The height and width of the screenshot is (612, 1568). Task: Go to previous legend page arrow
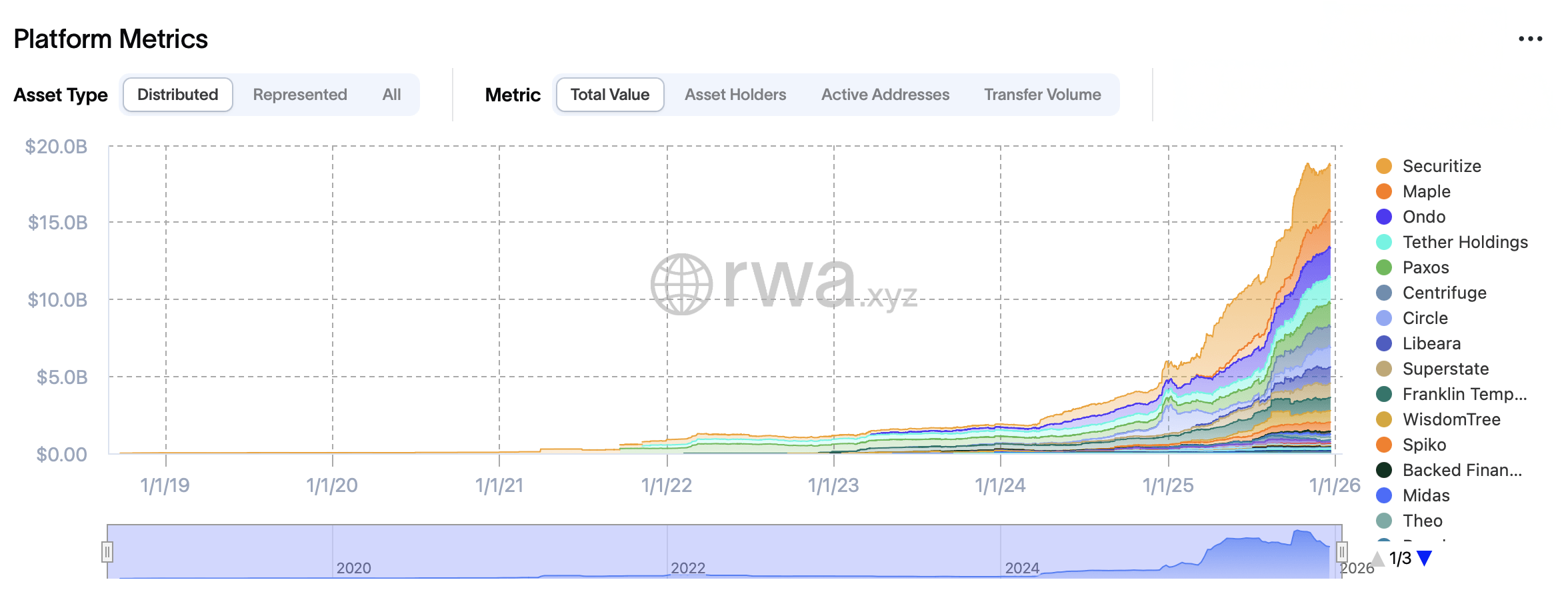(x=1378, y=558)
